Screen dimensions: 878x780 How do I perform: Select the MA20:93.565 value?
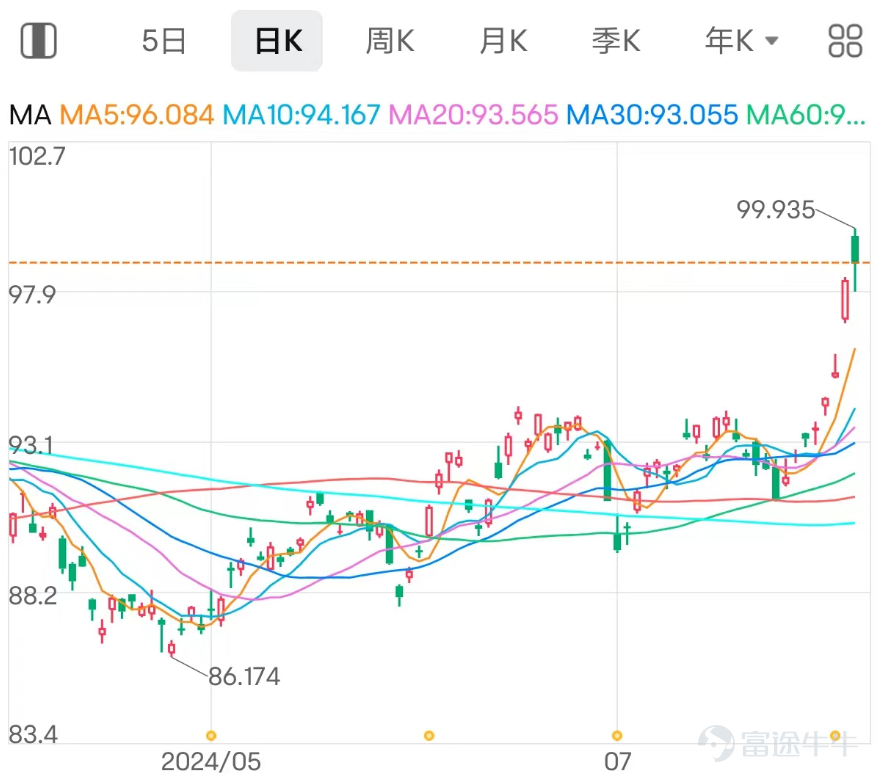[x=473, y=115]
